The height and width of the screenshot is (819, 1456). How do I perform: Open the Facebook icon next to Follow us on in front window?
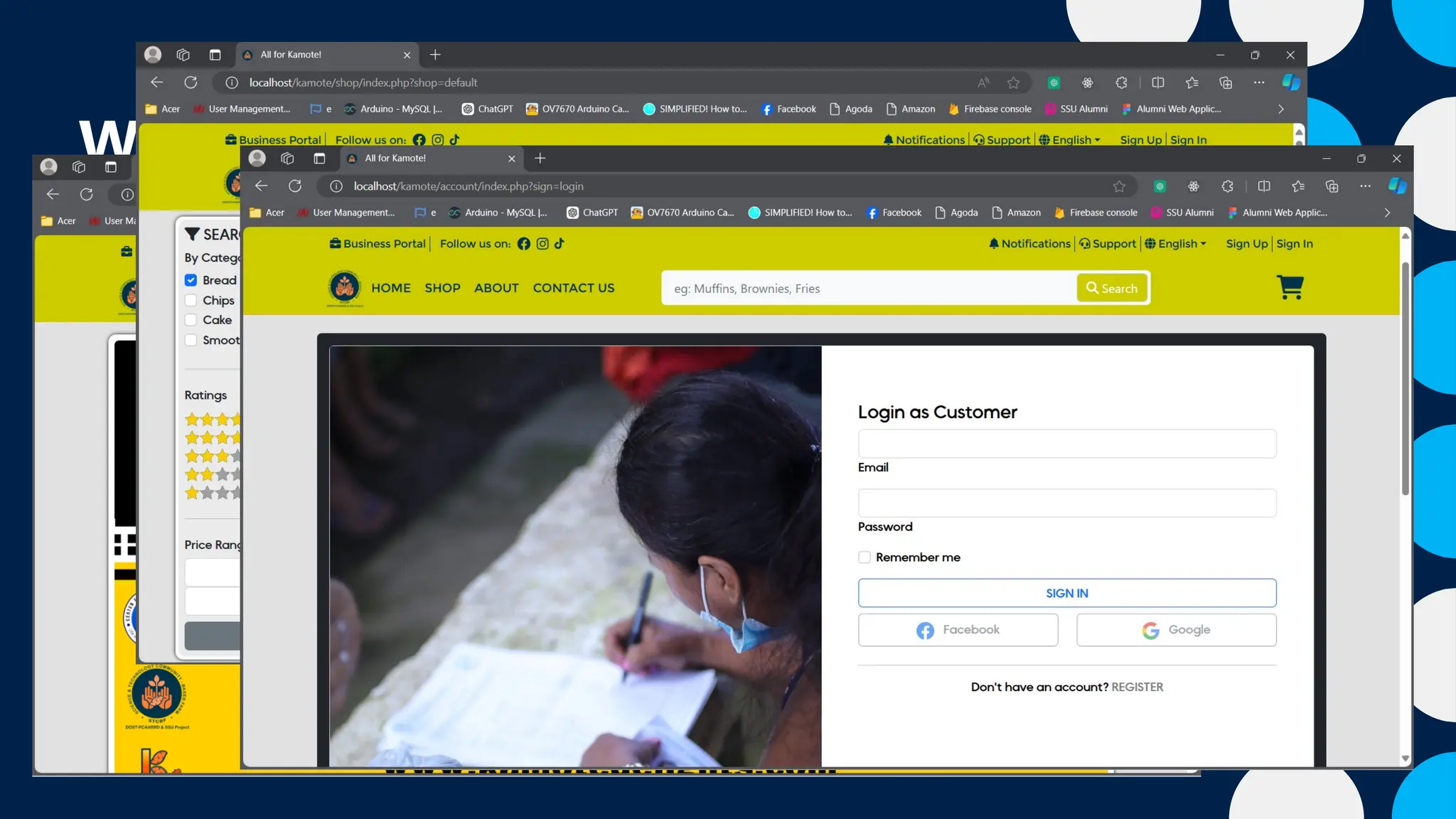coord(524,244)
